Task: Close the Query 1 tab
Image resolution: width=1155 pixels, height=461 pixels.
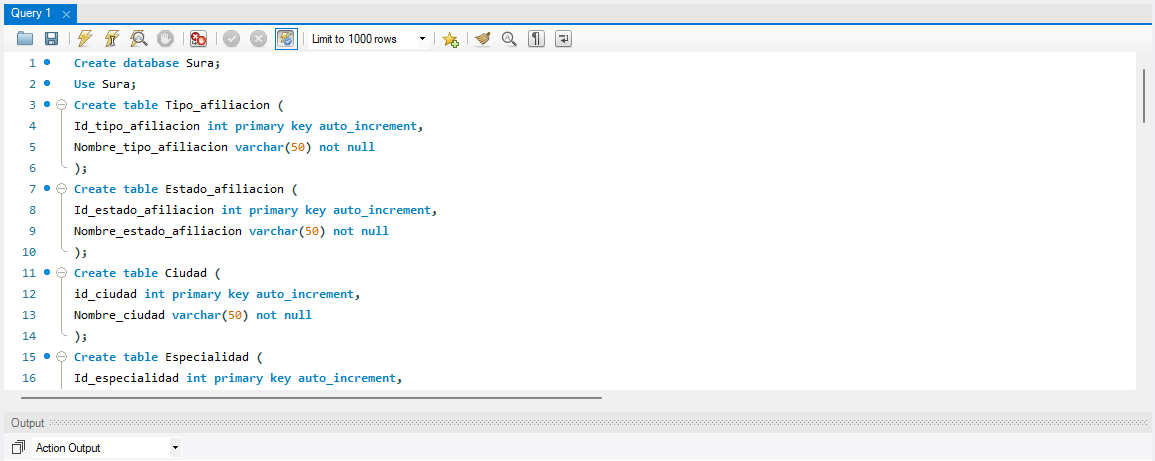Action: tap(66, 14)
